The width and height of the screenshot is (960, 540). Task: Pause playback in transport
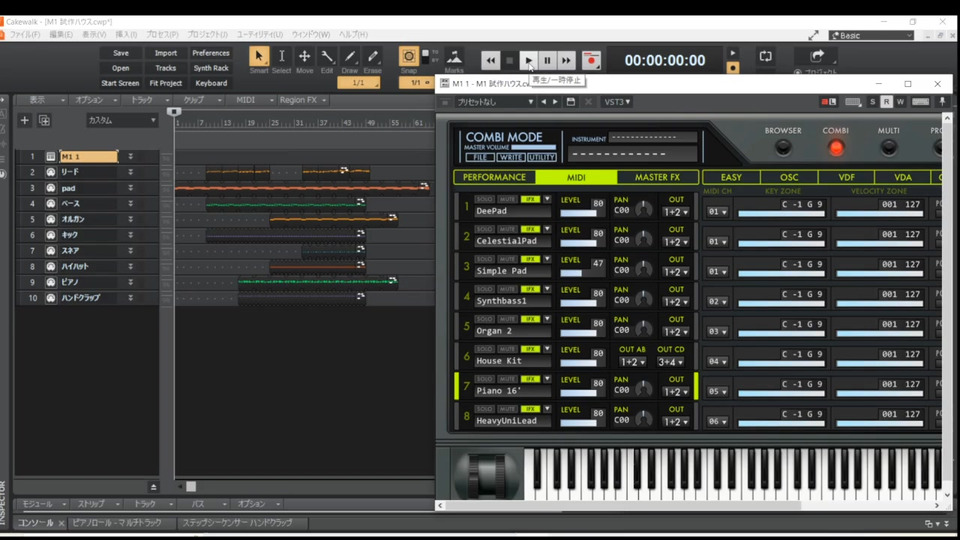(x=547, y=61)
